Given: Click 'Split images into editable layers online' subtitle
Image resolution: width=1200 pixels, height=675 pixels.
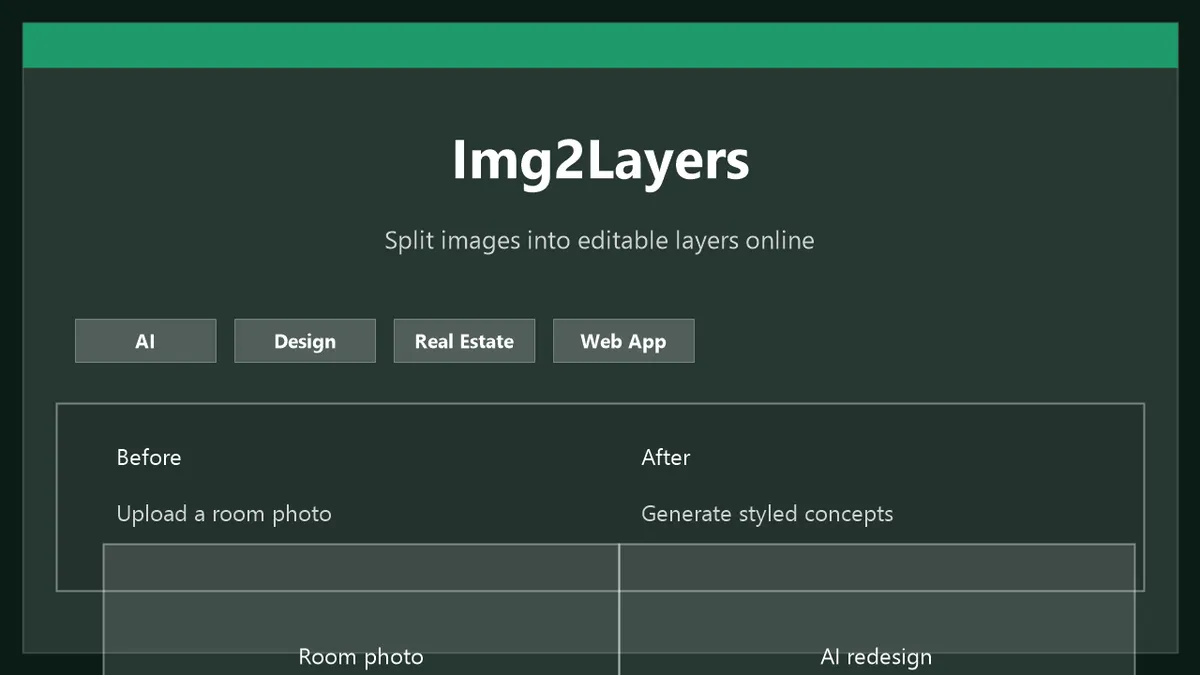Looking at the screenshot, I should click(x=600, y=241).
